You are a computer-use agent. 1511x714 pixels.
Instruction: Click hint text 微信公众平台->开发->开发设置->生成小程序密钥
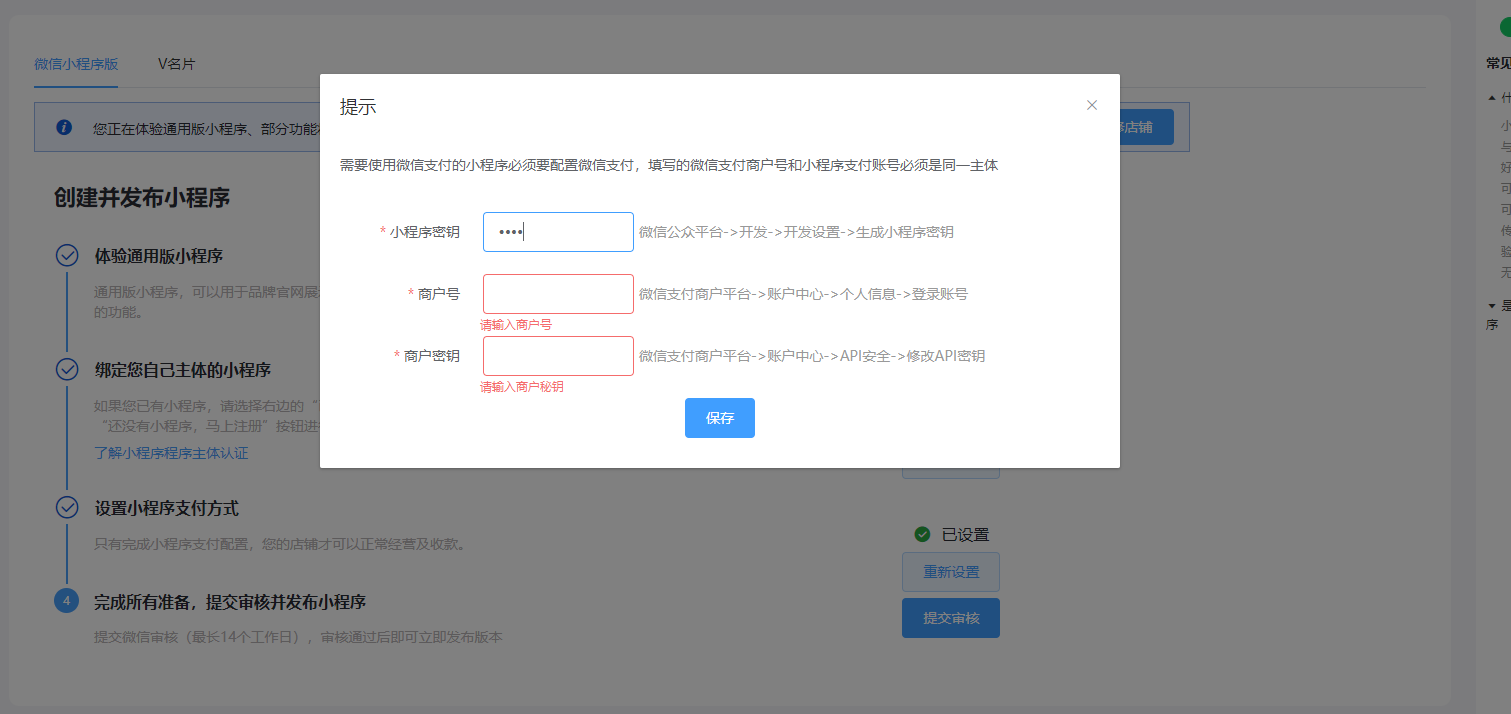[796, 232]
